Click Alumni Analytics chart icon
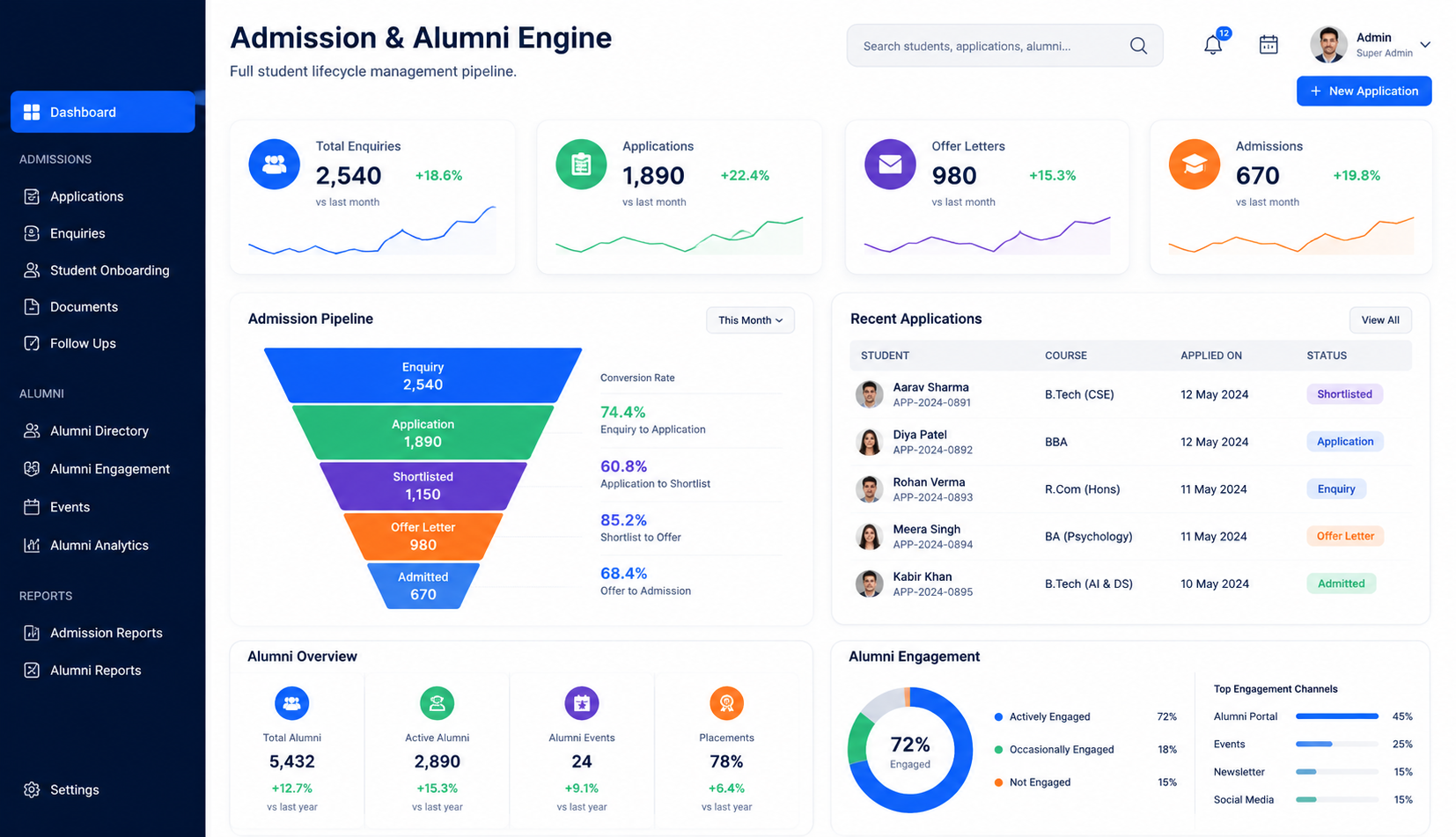 coord(32,545)
